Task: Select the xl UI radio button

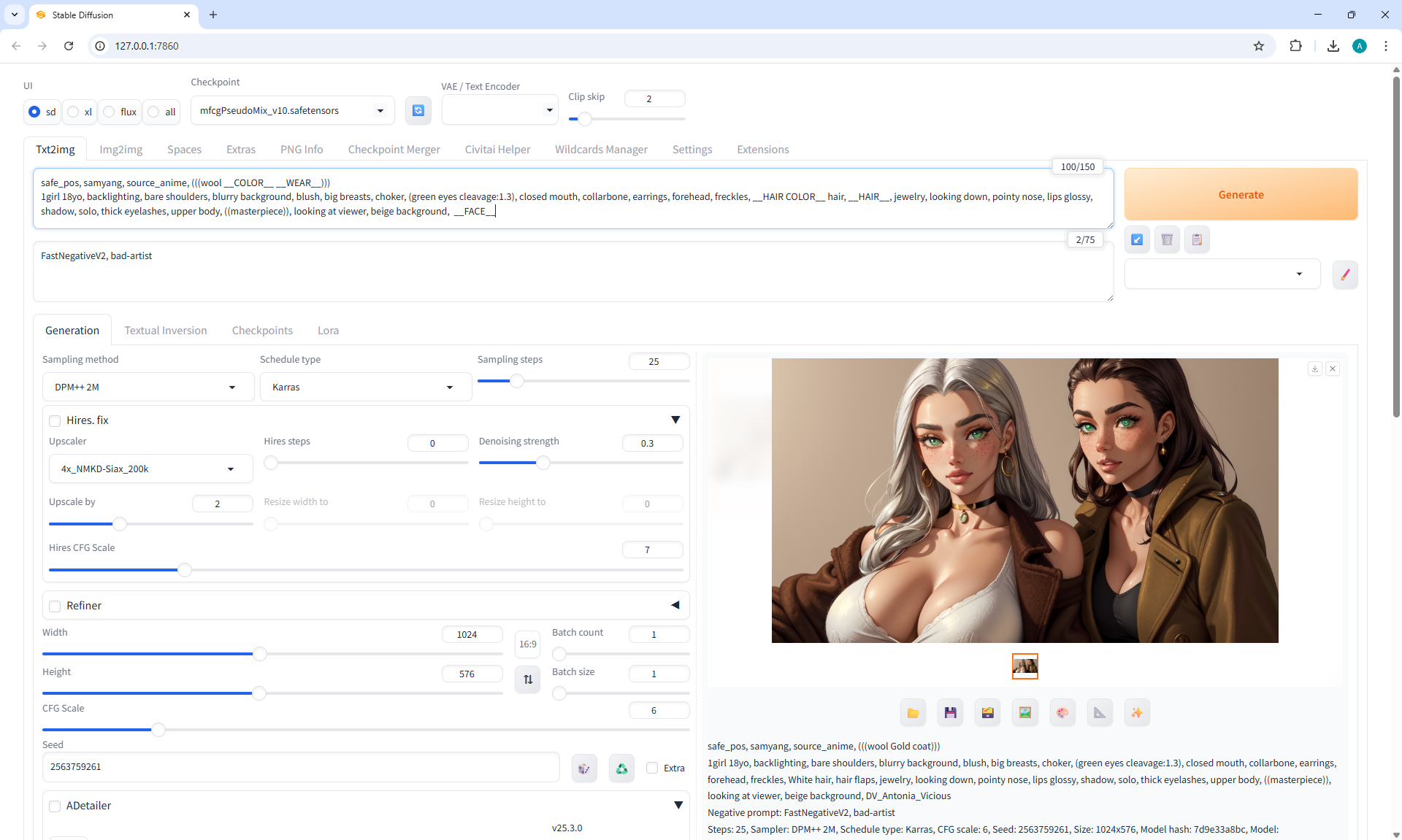Action: coord(73,112)
